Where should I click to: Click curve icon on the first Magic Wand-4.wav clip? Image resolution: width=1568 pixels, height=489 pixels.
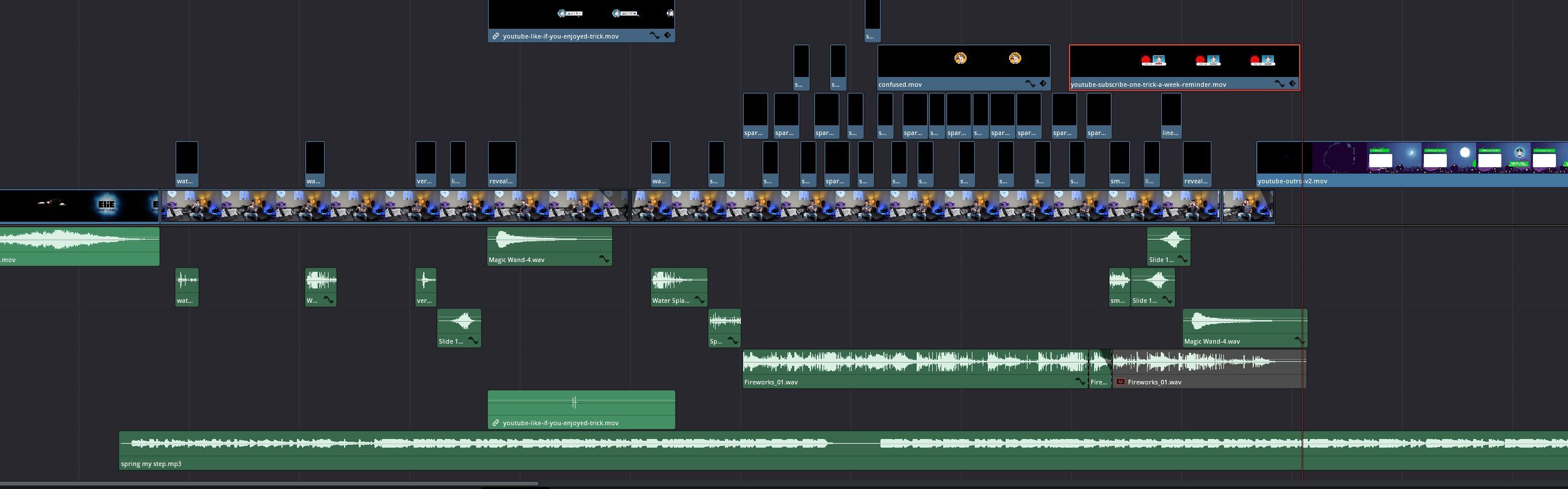(x=604, y=259)
